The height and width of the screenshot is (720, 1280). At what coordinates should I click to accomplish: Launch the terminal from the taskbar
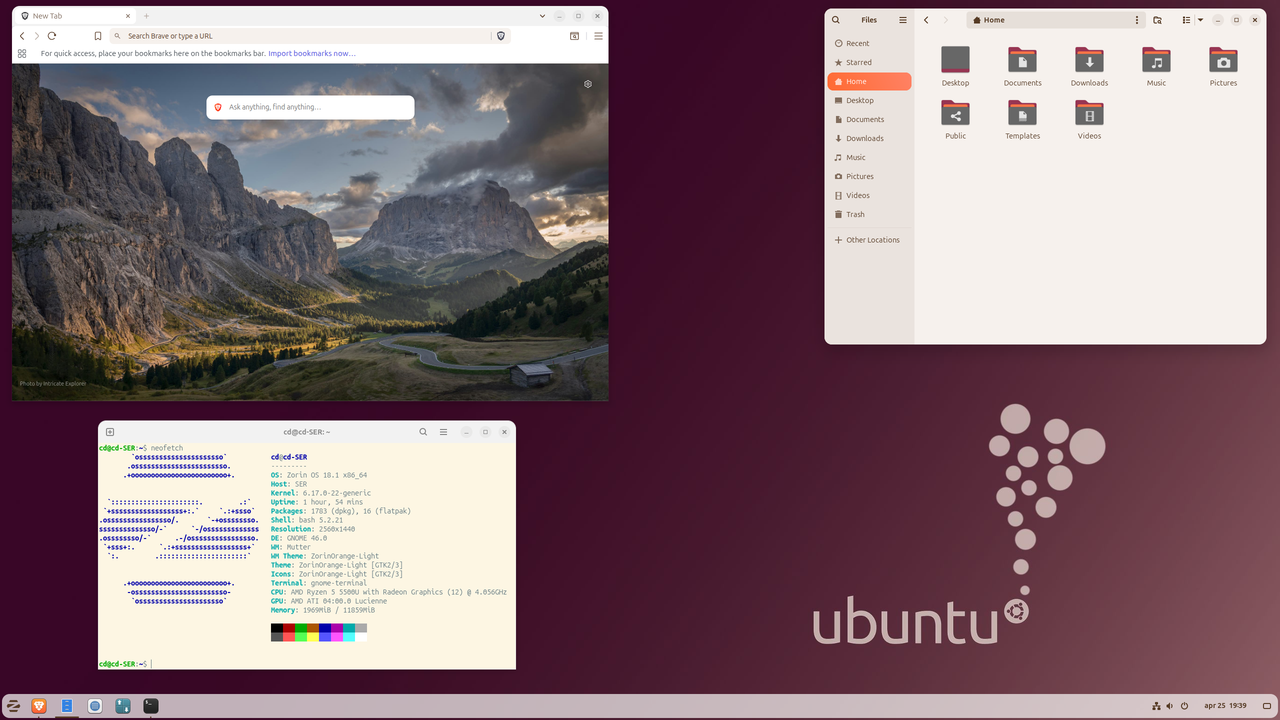click(x=150, y=706)
